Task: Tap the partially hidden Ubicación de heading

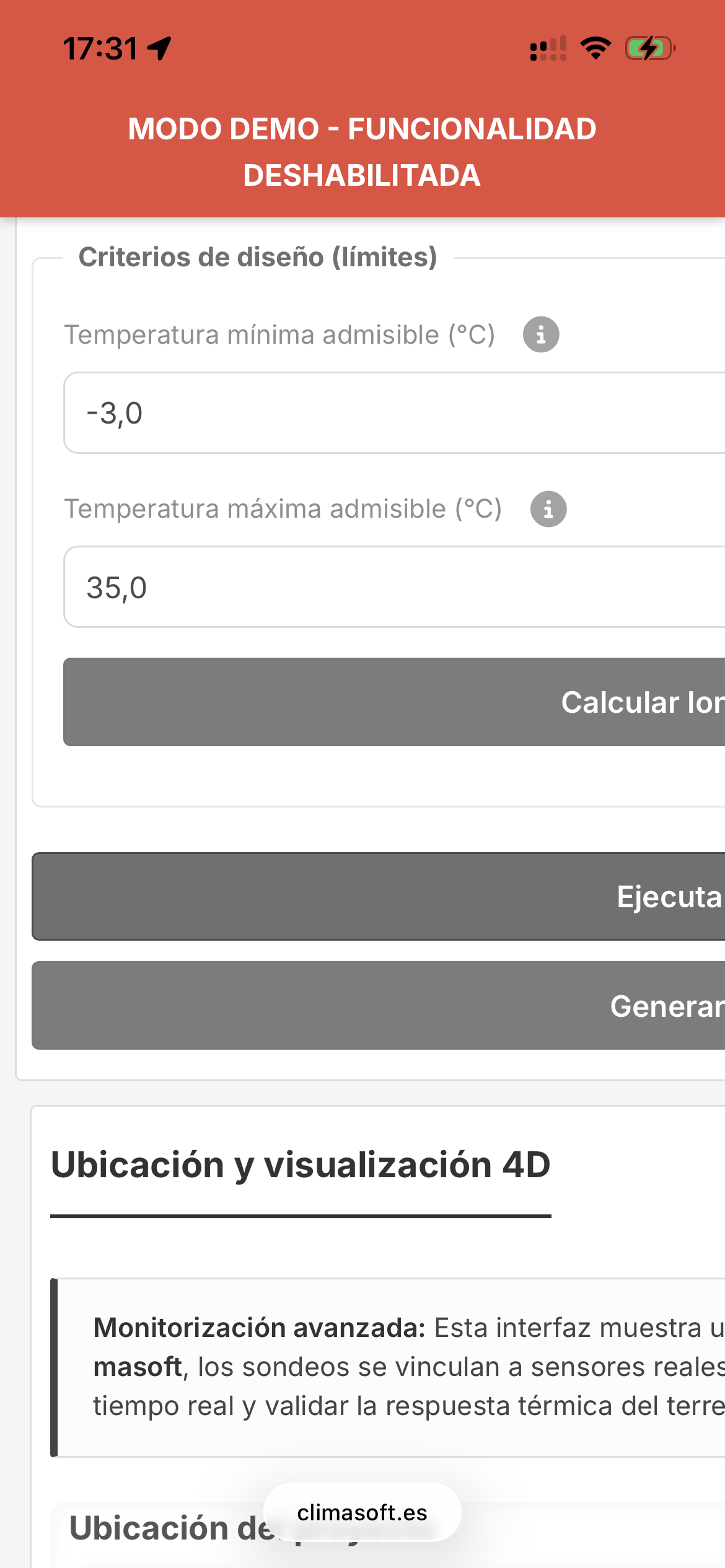Action: tap(167, 1528)
